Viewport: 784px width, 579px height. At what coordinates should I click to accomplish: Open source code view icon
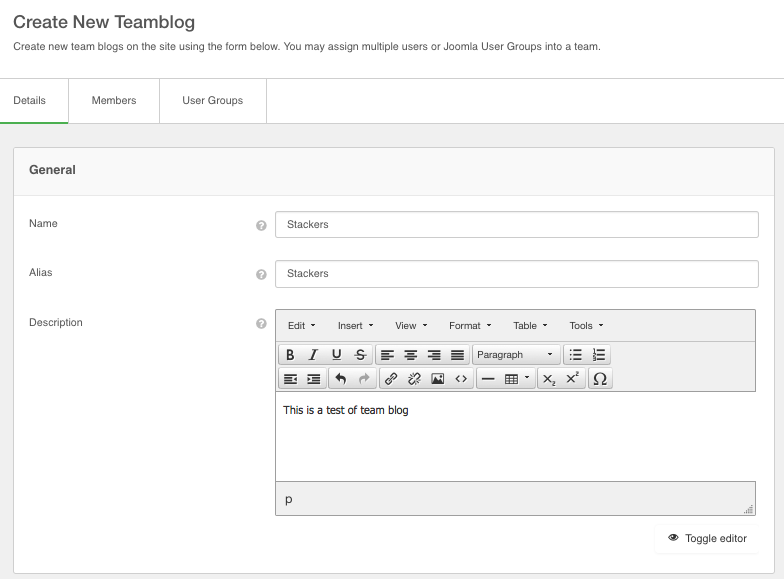pyautogui.click(x=461, y=378)
